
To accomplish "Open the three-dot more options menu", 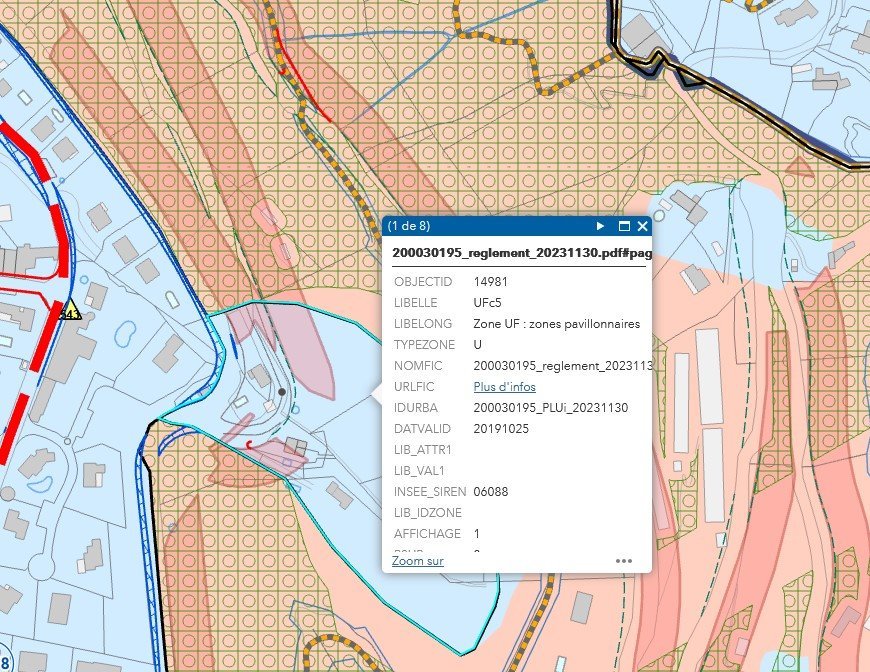I will 624,561.
